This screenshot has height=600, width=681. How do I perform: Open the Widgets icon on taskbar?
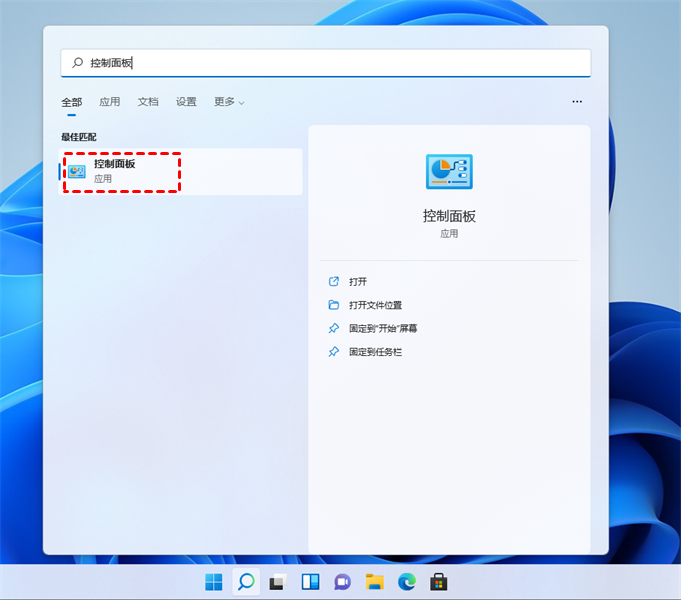click(x=310, y=582)
